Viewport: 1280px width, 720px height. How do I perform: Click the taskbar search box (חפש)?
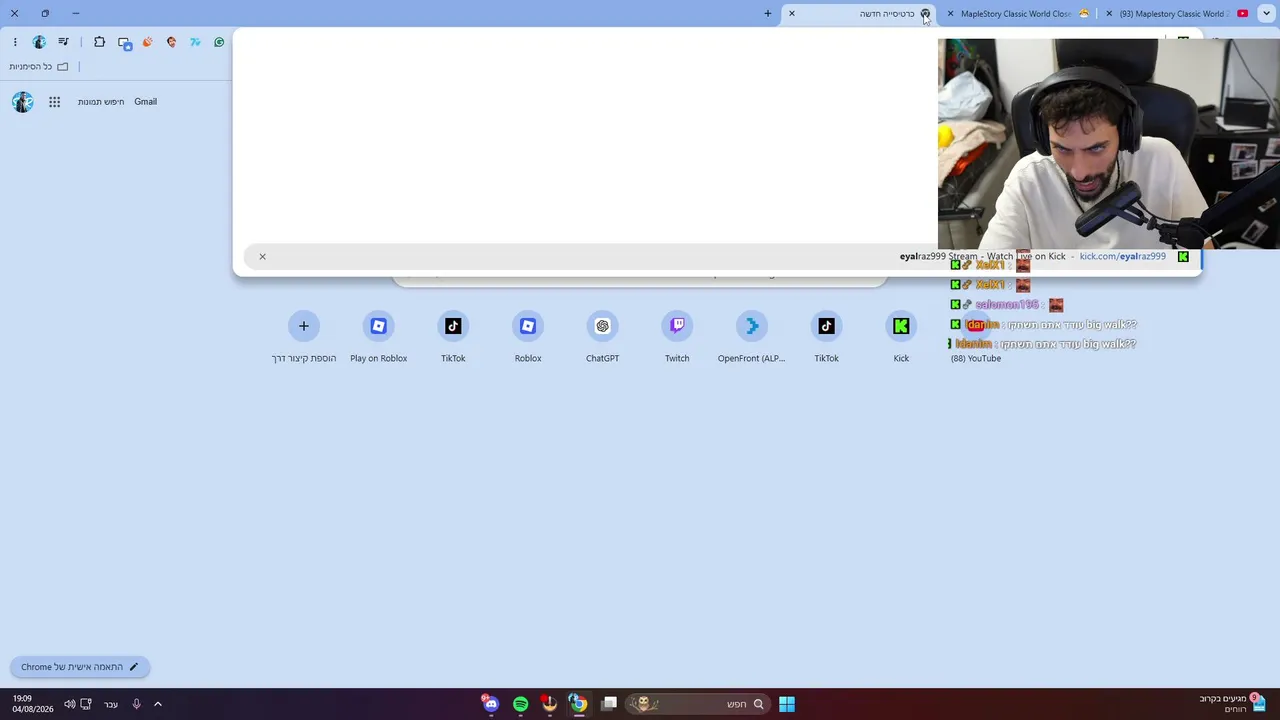click(698, 704)
